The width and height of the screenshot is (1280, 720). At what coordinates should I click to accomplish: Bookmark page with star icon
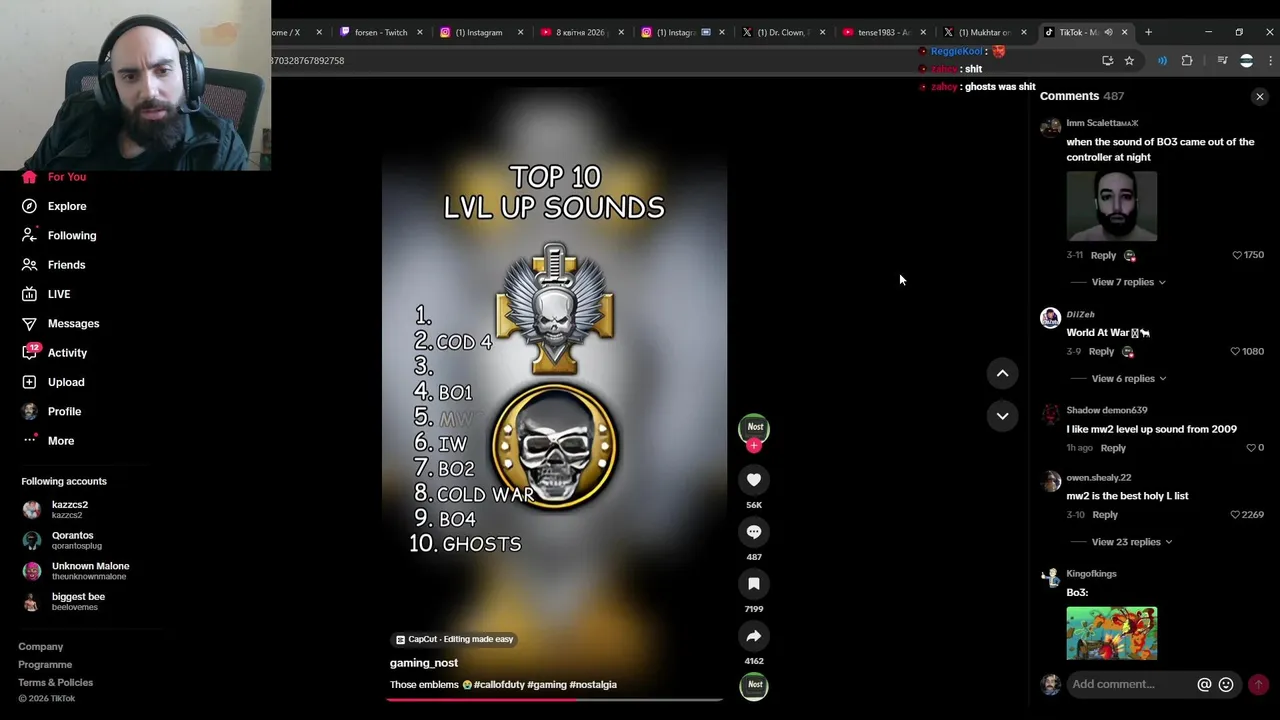pos(1129,61)
